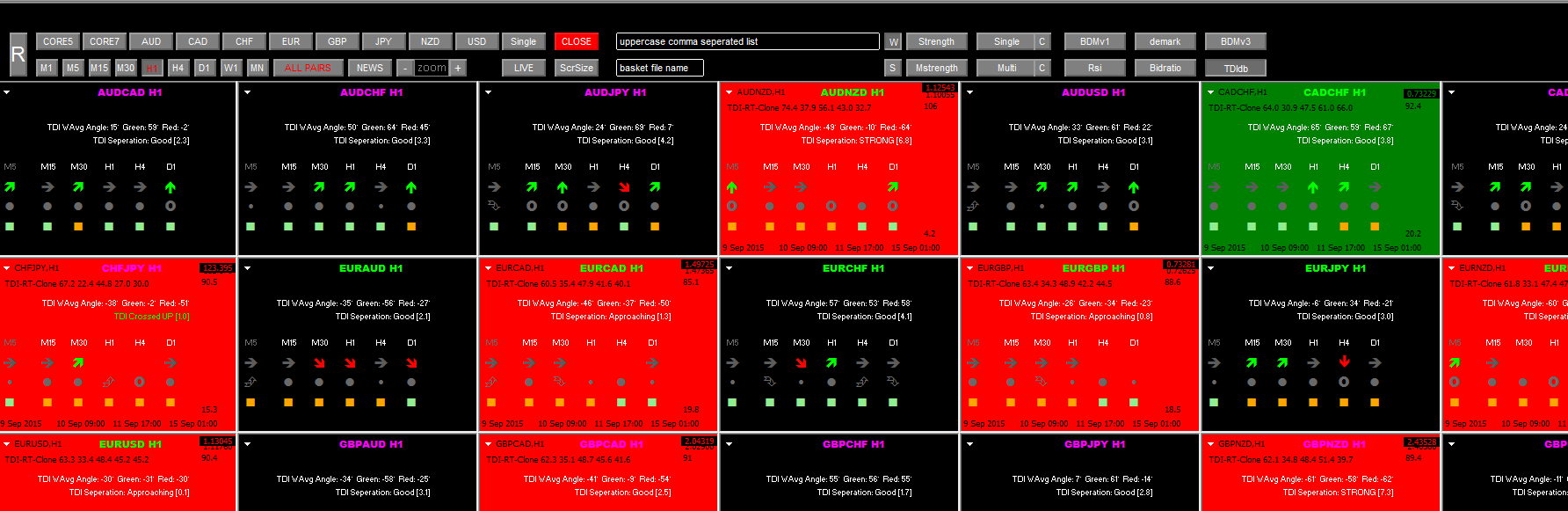The width and height of the screenshot is (1568, 511).
Task: Click the ScrSize button
Action: (x=577, y=68)
